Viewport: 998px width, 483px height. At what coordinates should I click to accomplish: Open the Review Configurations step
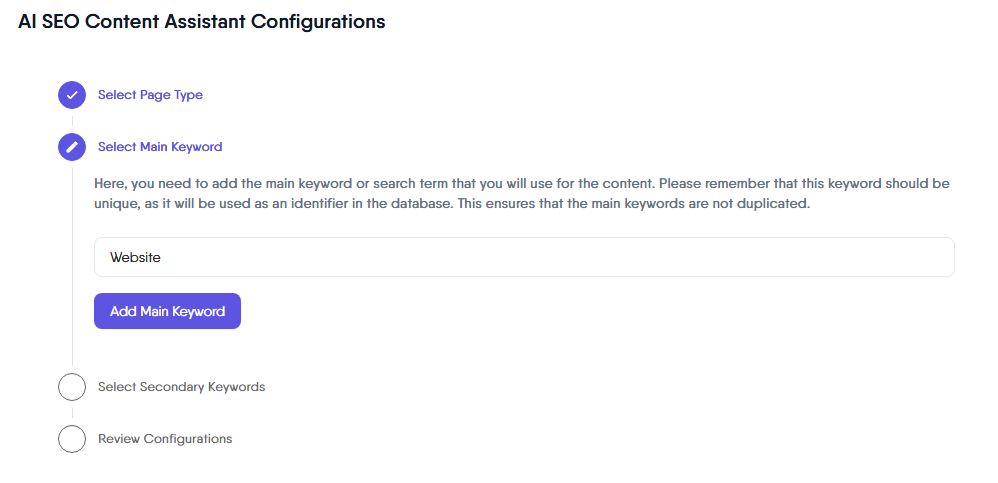(165, 439)
